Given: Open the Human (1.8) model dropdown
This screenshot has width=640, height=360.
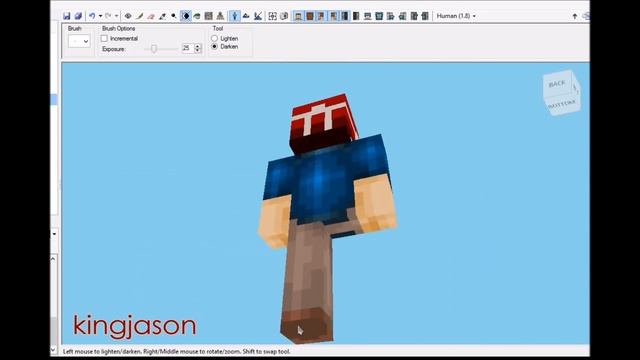Looking at the screenshot, I should (456, 16).
